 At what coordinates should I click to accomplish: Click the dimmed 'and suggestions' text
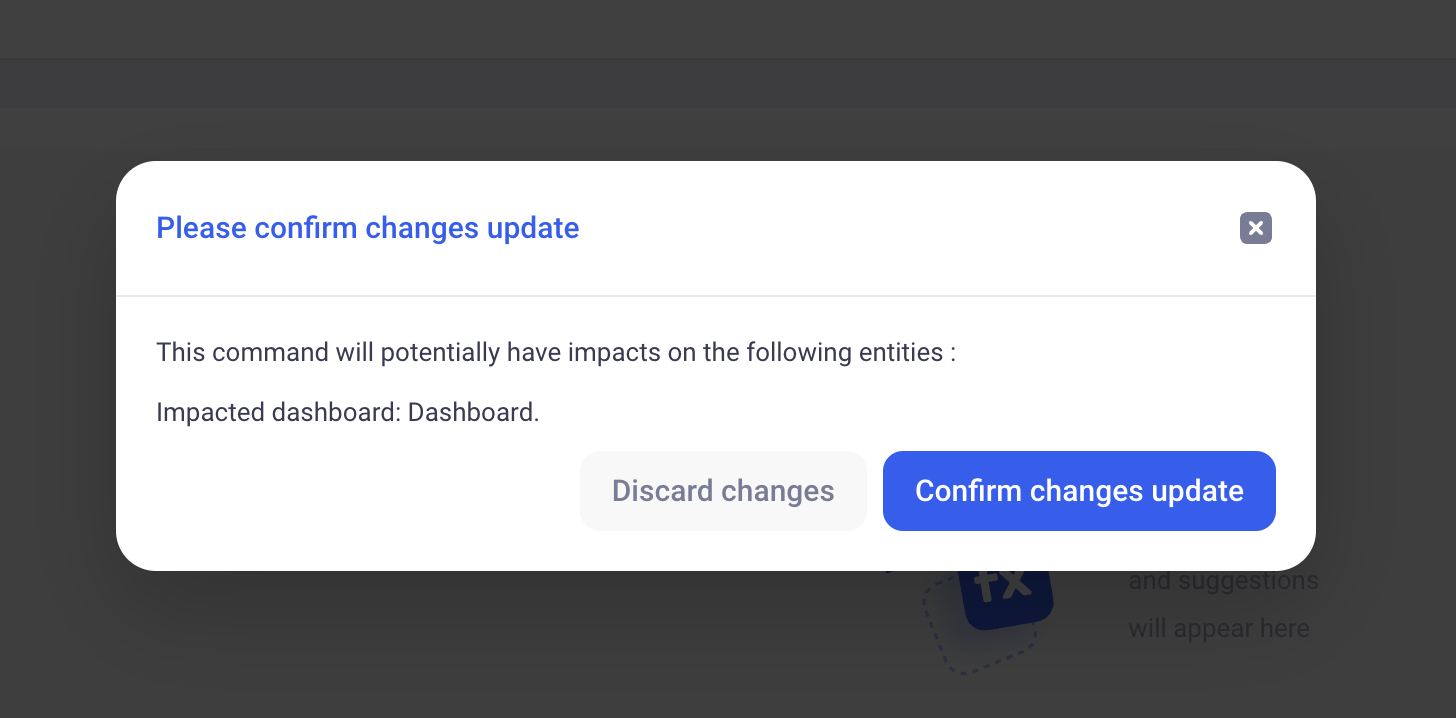[x=1223, y=581]
